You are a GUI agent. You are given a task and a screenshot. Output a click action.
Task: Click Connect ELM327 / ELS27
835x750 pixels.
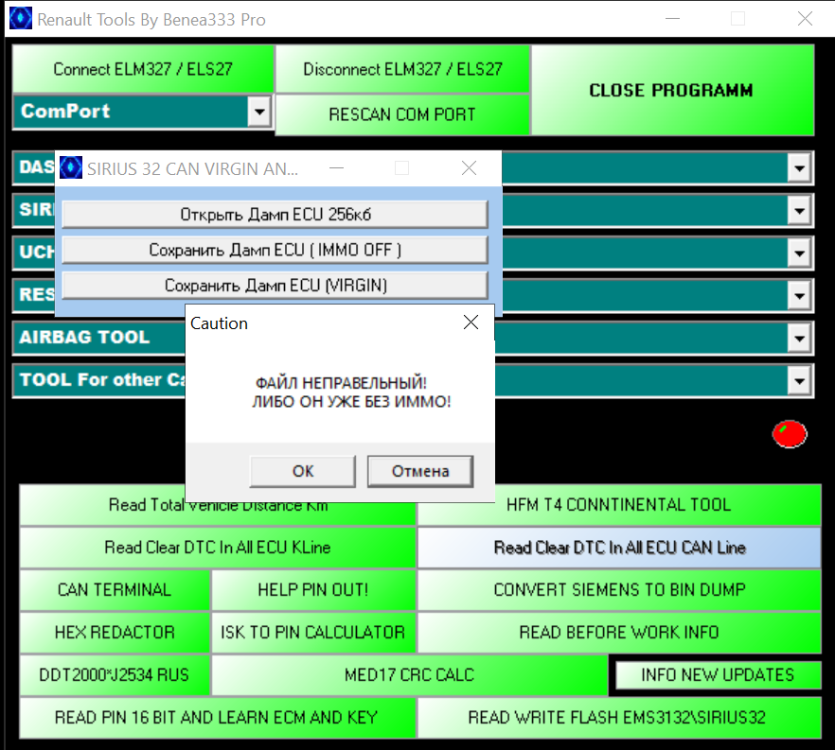[143, 69]
